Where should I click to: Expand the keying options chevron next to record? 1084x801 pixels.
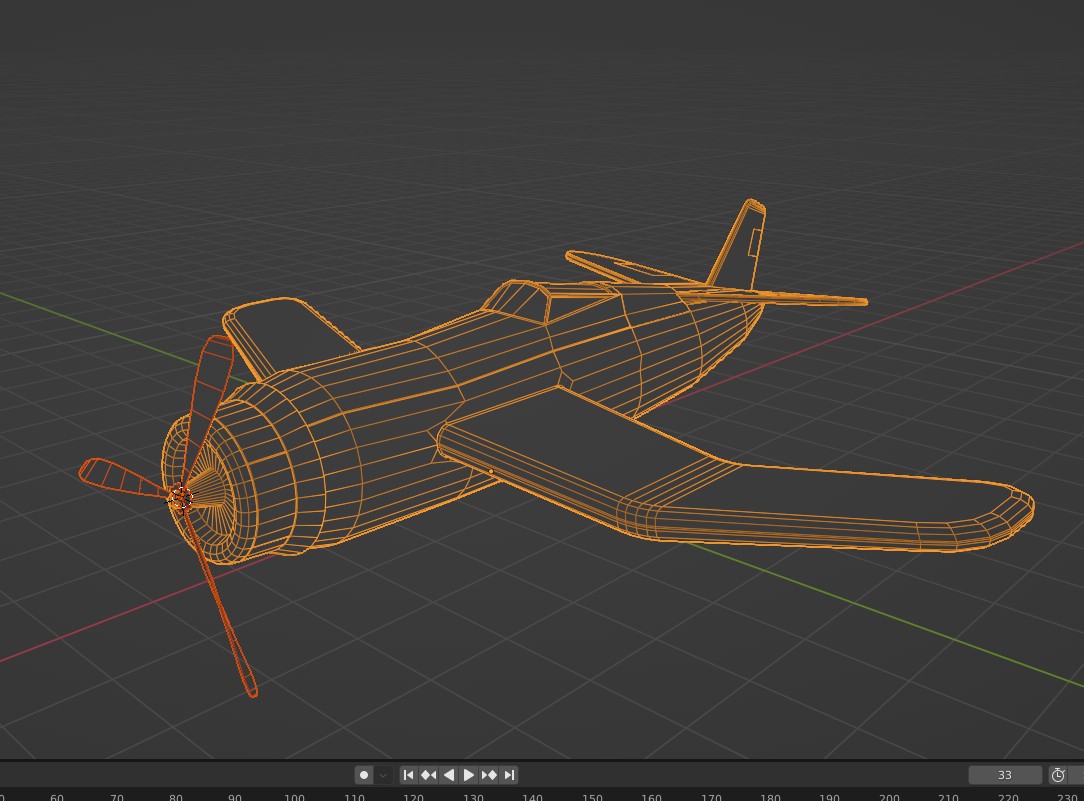382,774
